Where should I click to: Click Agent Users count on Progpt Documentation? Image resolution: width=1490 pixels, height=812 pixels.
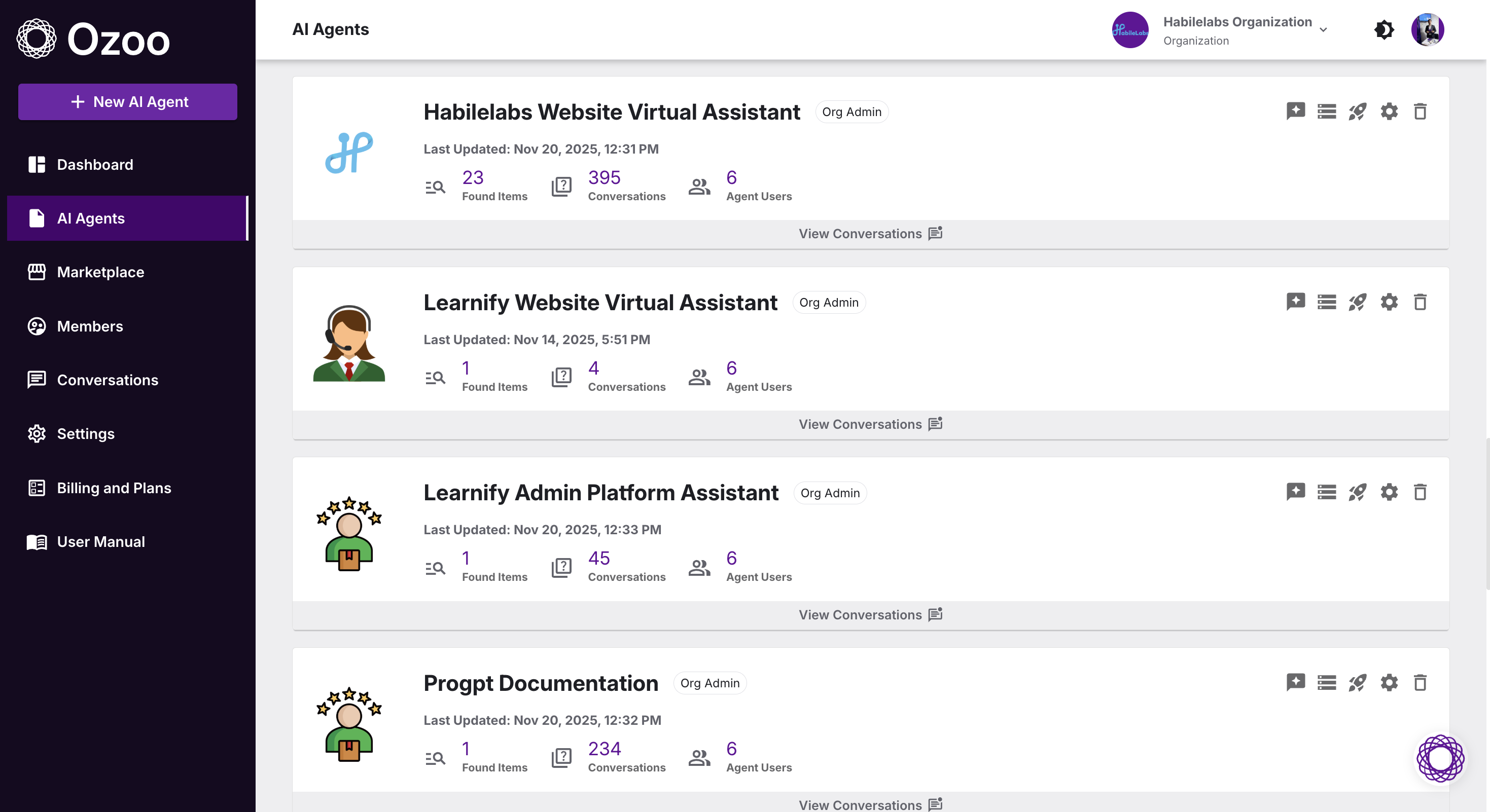[x=759, y=757]
